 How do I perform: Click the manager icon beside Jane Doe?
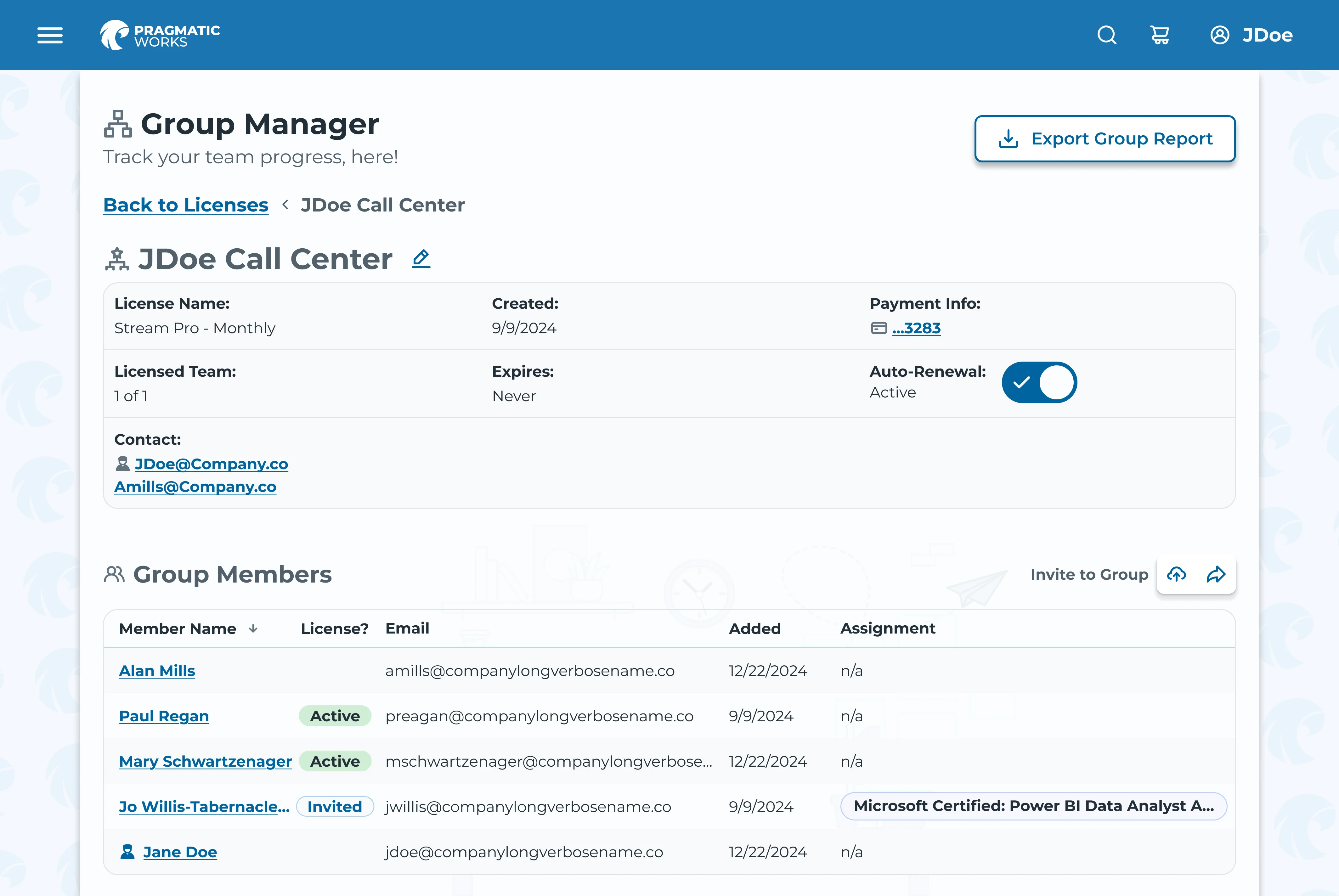[x=127, y=852]
